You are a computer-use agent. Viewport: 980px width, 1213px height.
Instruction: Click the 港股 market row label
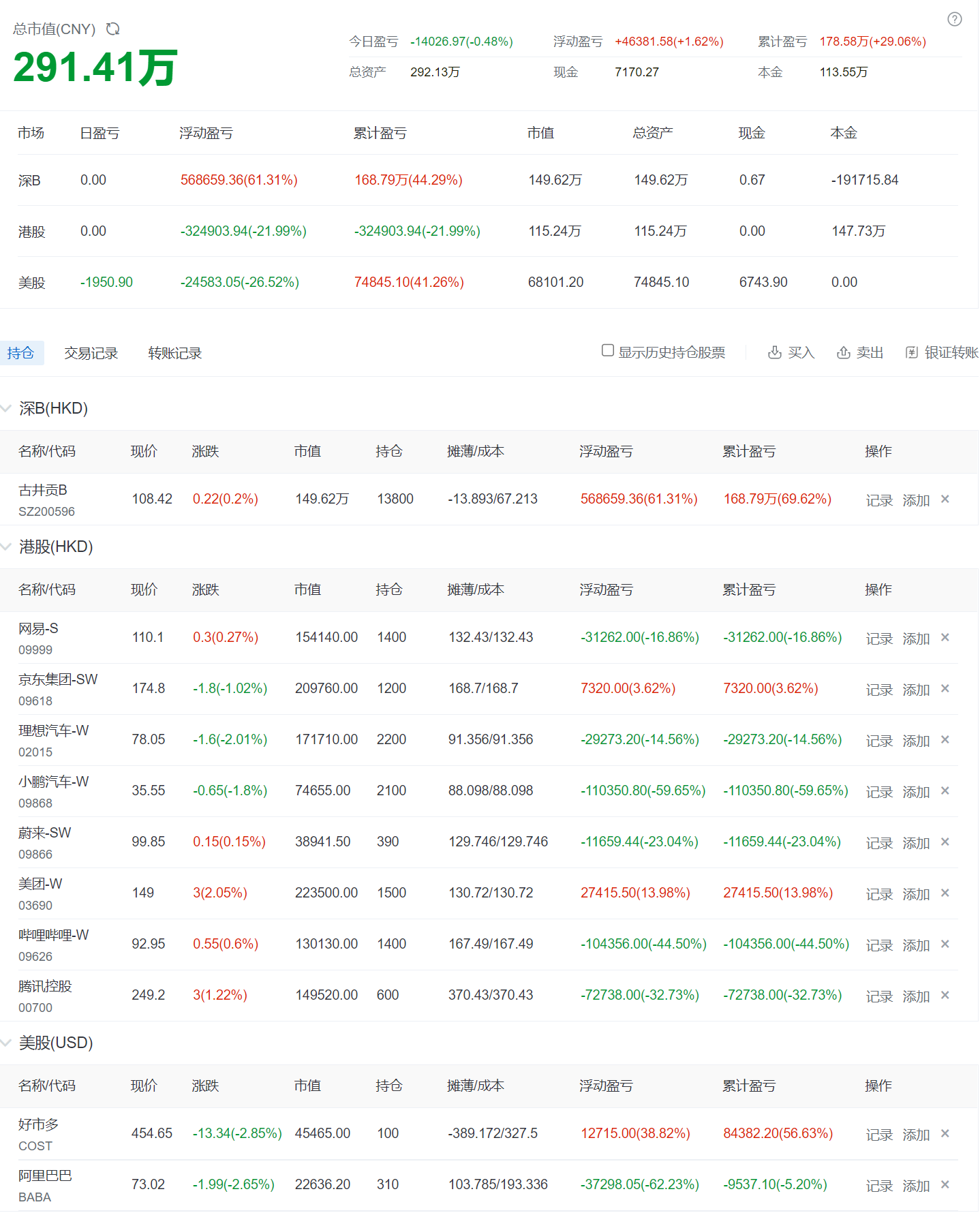point(31,232)
